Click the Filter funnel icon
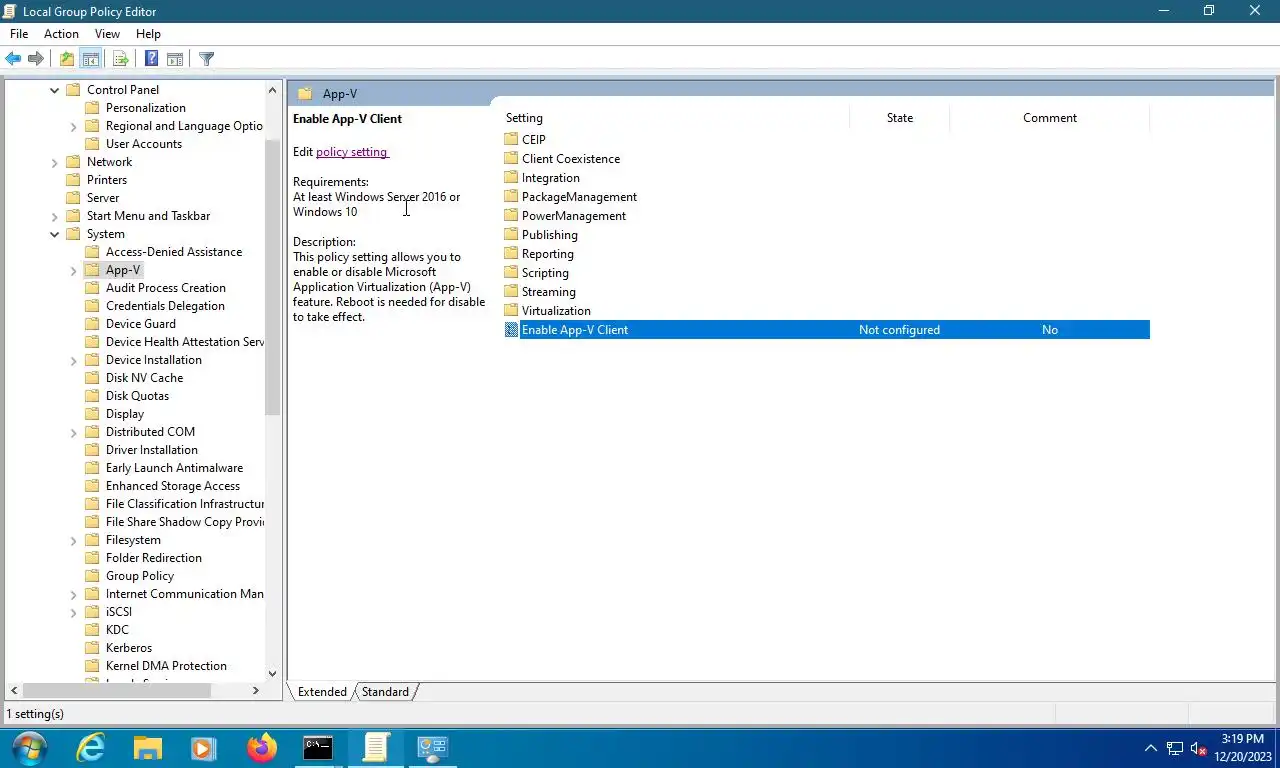1280x768 pixels. pos(207,59)
